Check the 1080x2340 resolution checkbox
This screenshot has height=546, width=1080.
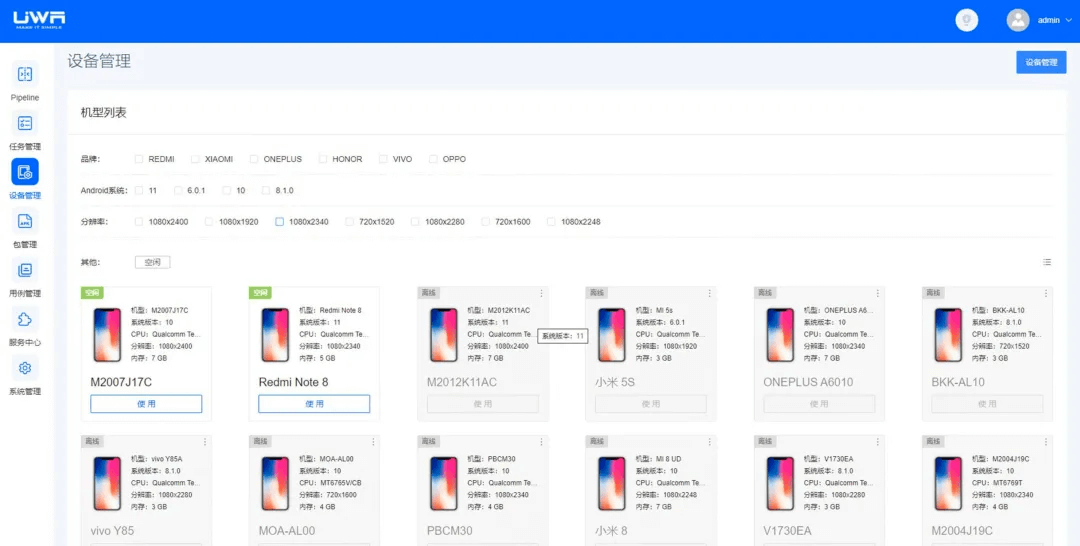coord(280,222)
